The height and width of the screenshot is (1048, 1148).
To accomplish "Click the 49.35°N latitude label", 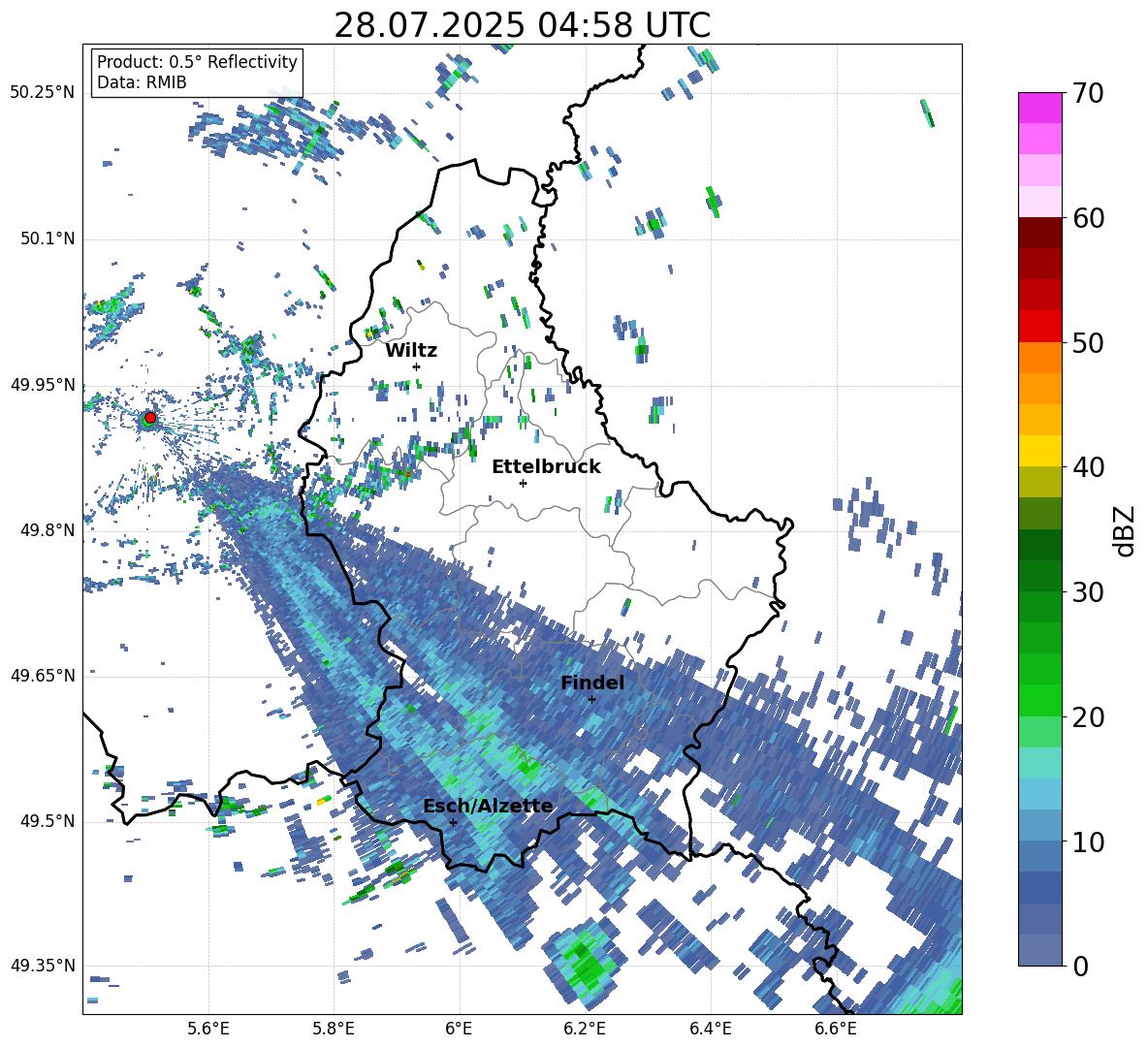I will tap(43, 966).
